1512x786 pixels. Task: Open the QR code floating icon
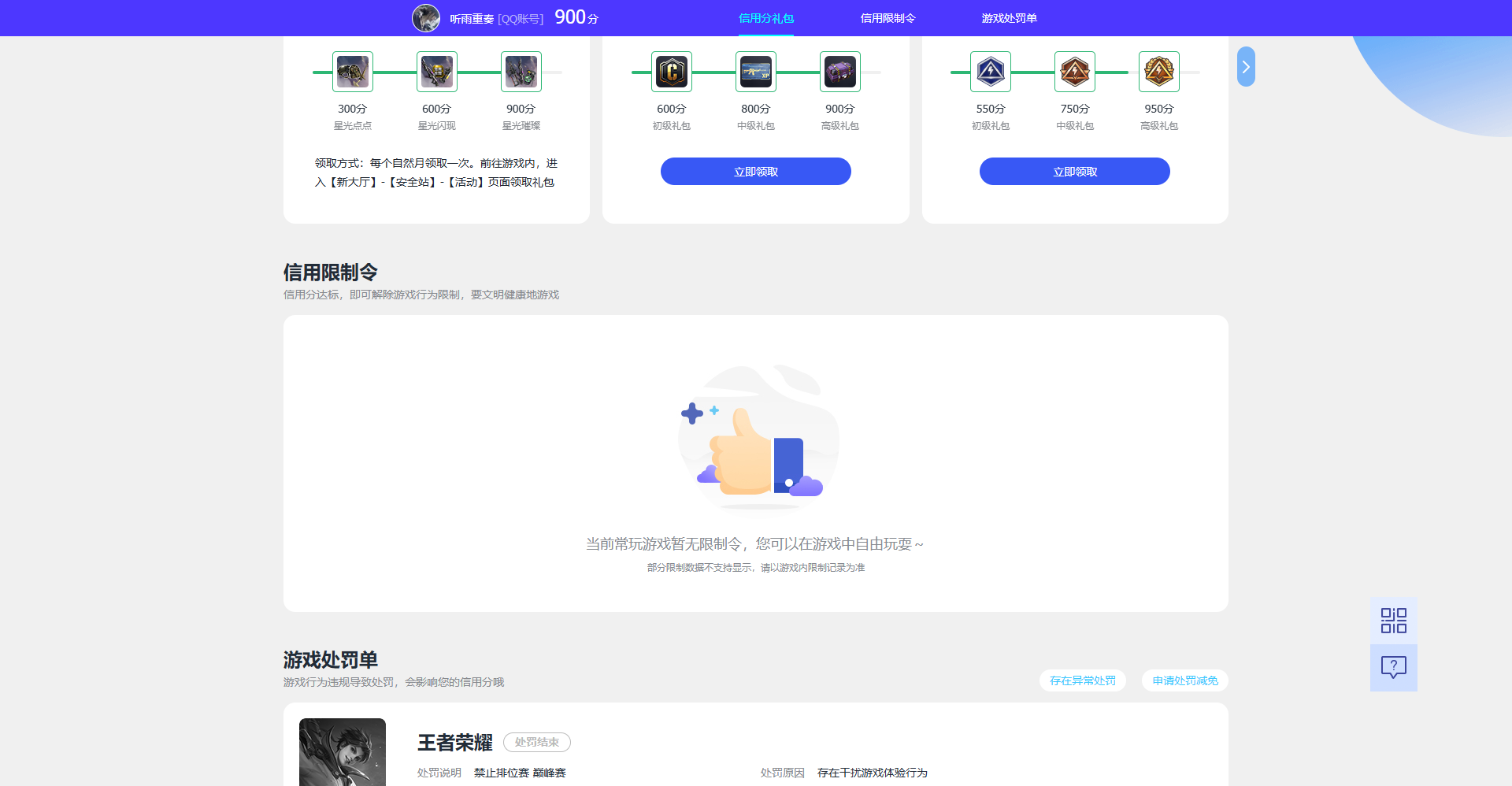[1394, 621]
